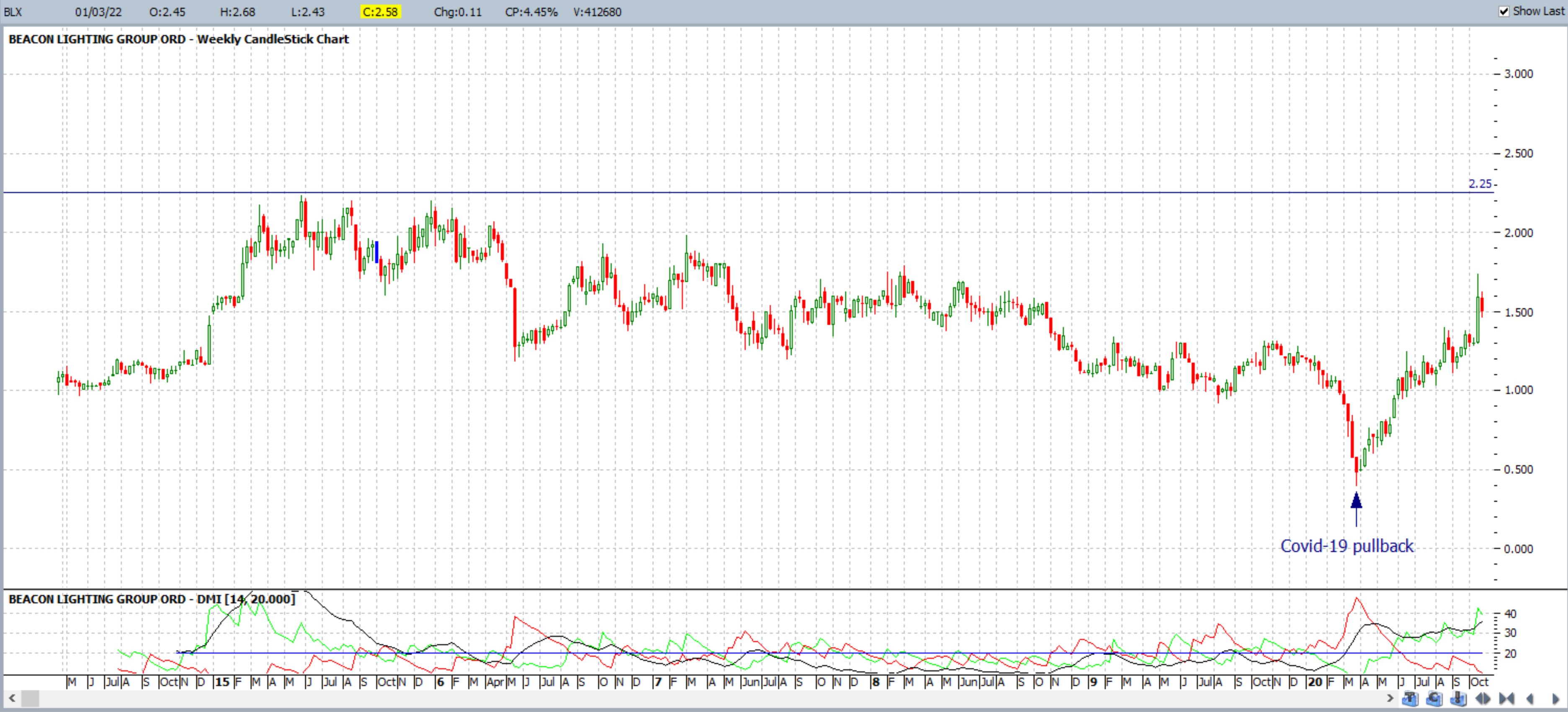Click the 0.000 price axis label
Viewport: 1568px width, 712px height.
click(1519, 549)
